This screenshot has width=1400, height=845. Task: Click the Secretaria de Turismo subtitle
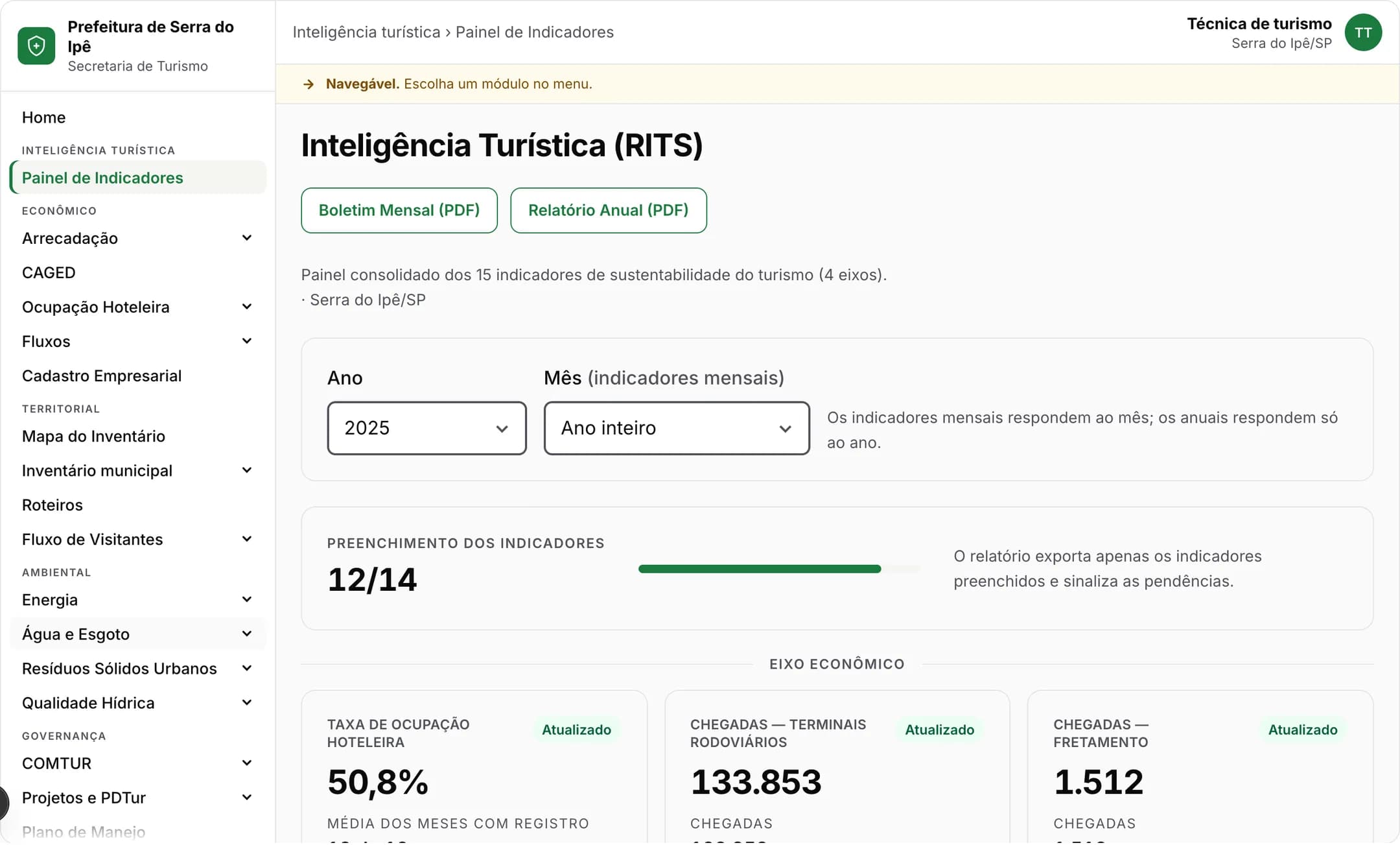(x=138, y=66)
